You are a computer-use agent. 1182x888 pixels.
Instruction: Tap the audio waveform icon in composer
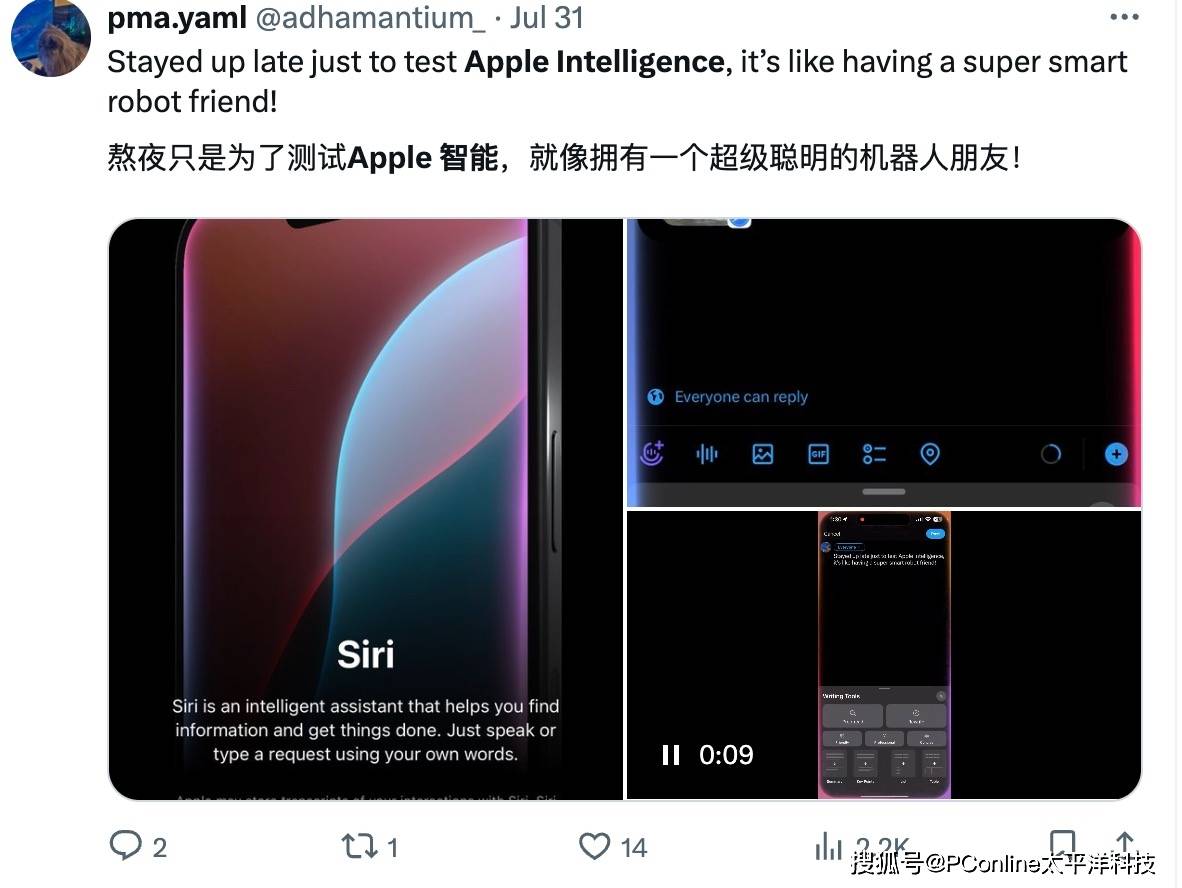pos(706,454)
